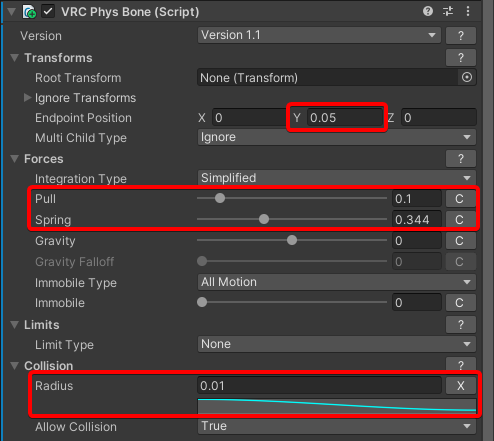This screenshot has height=441, width=494.
Task: Open Allow Collision True dropdown
Action: tap(337, 426)
